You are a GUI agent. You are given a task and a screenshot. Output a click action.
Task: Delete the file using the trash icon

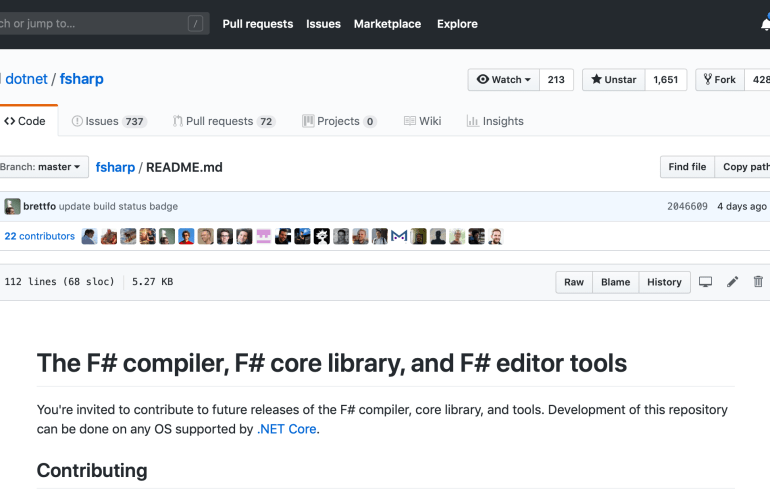(758, 282)
